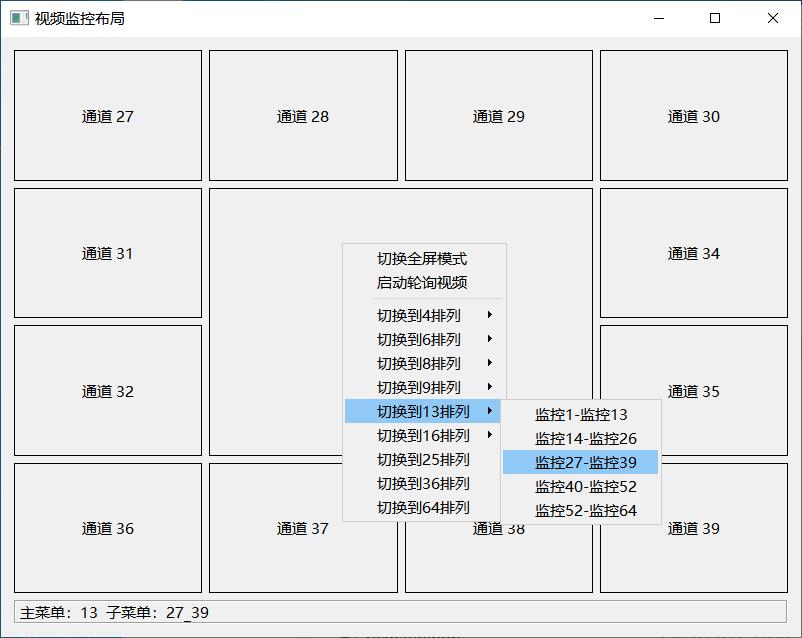Expand the 切换到4排列 submenu
The height and width of the screenshot is (638, 802).
[x=422, y=315]
